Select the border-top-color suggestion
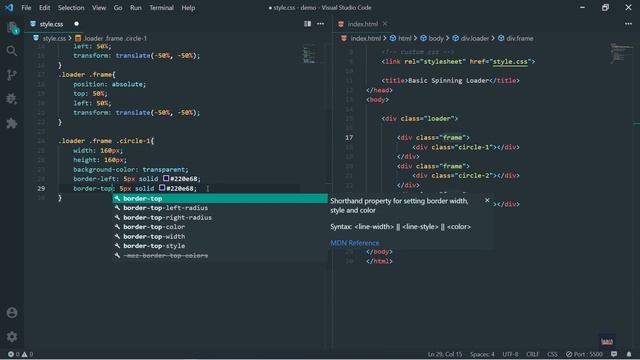640x360 pixels. (x=220, y=227)
